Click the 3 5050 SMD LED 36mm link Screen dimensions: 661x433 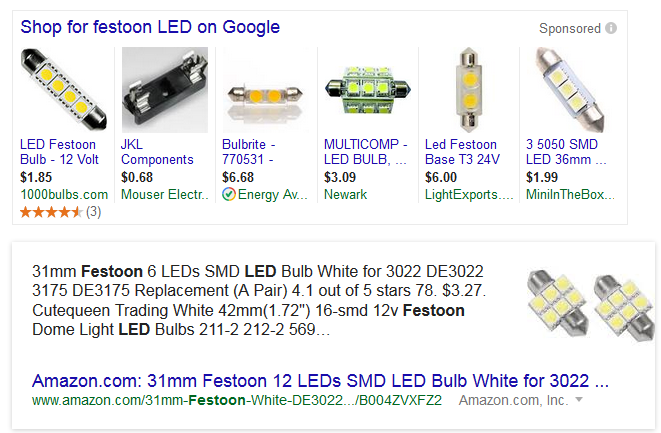pos(566,152)
